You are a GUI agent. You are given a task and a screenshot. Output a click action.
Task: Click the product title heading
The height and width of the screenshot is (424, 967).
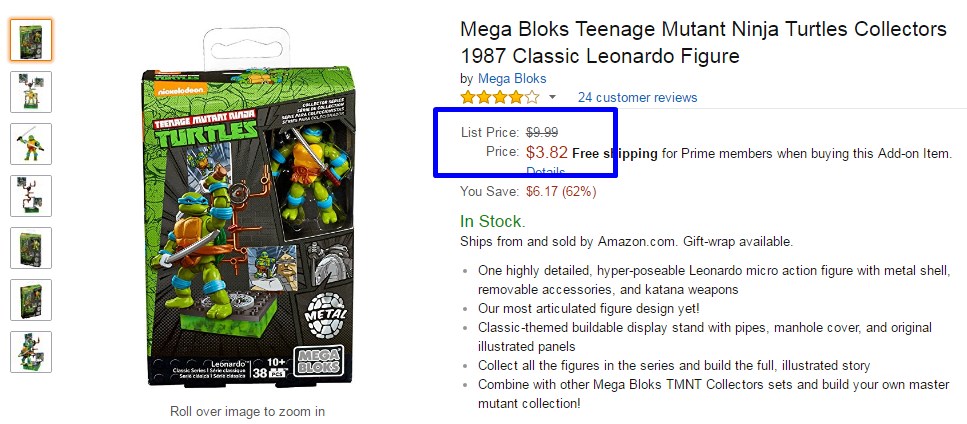tap(703, 43)
